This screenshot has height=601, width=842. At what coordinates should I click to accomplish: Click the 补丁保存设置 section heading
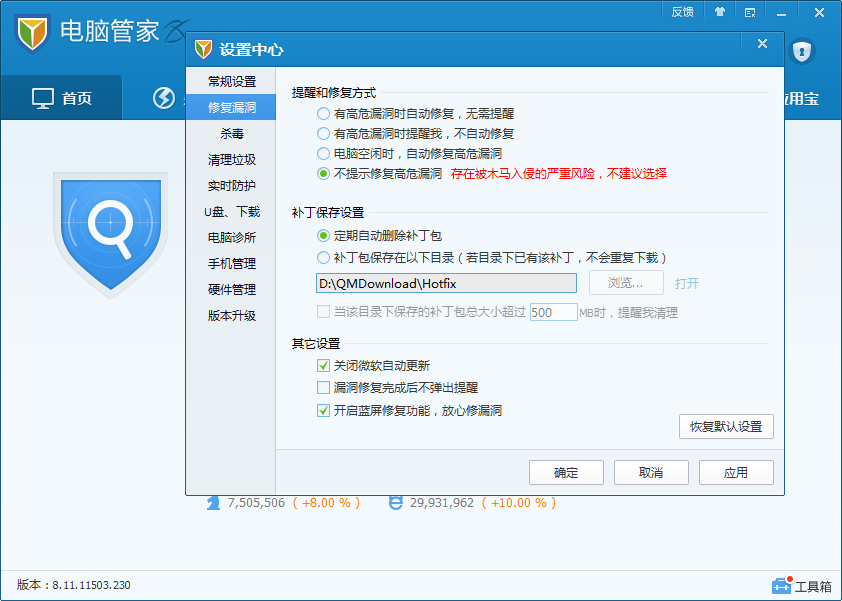[x=328, y=213]
